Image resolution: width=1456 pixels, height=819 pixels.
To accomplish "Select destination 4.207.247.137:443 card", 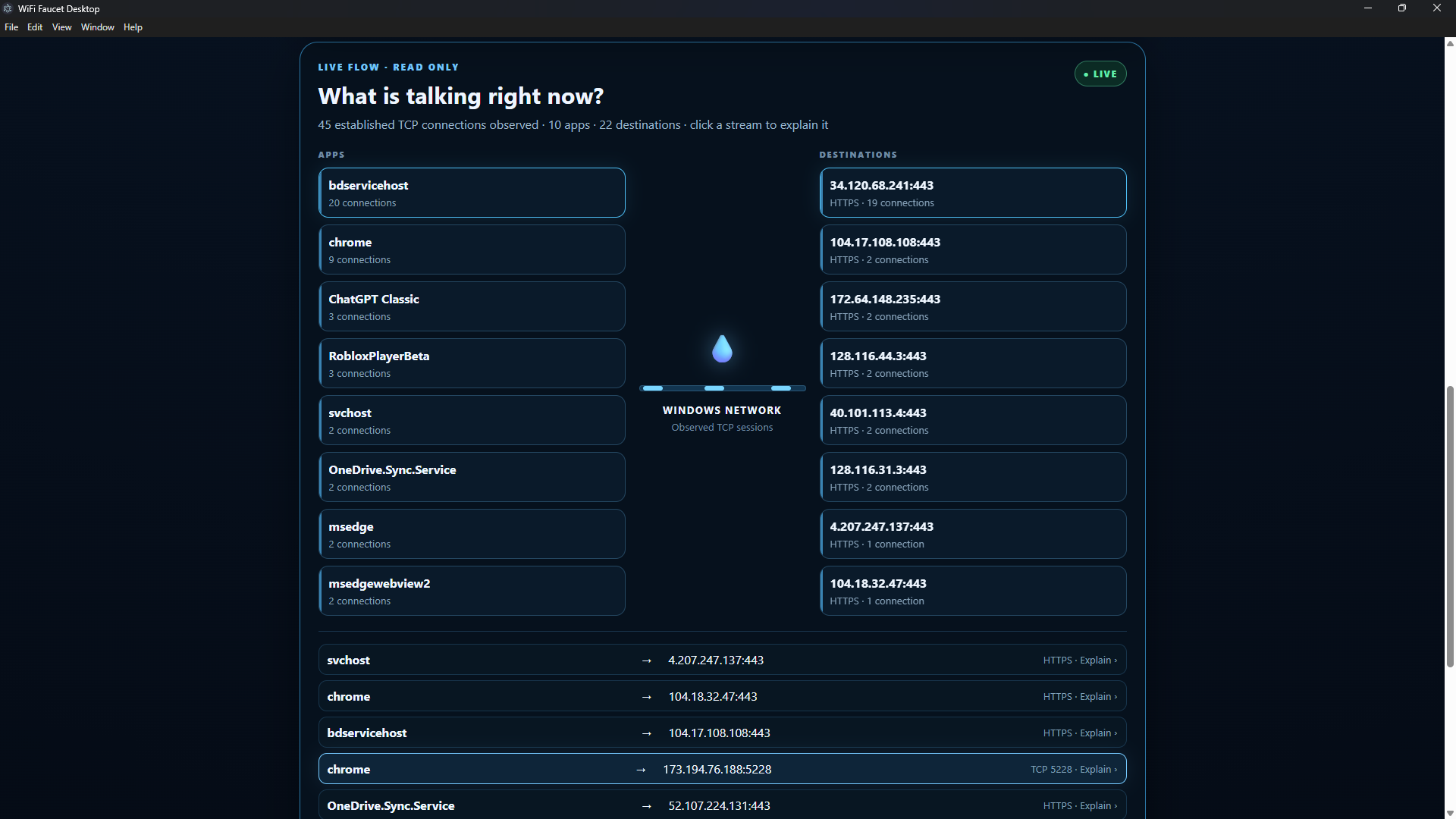I will pyautogui.click(x=973, y=534).
